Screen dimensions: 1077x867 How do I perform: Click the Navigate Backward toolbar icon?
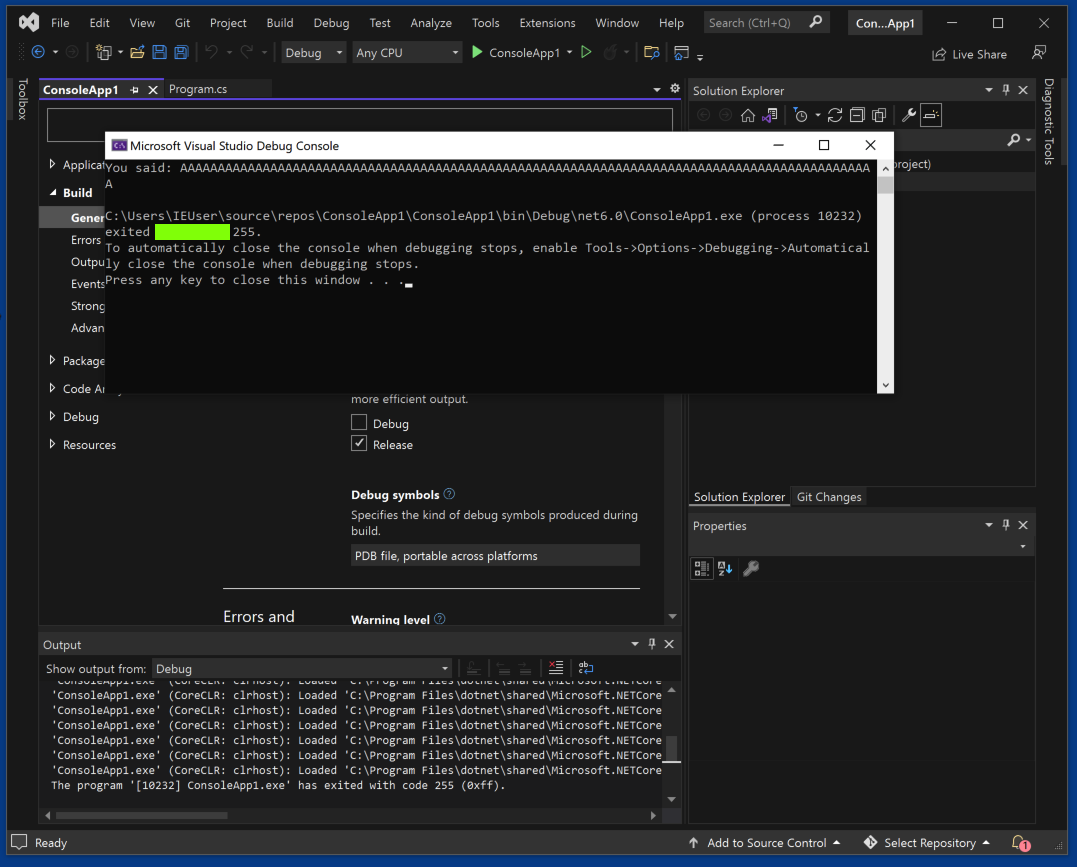coord(38,52)
